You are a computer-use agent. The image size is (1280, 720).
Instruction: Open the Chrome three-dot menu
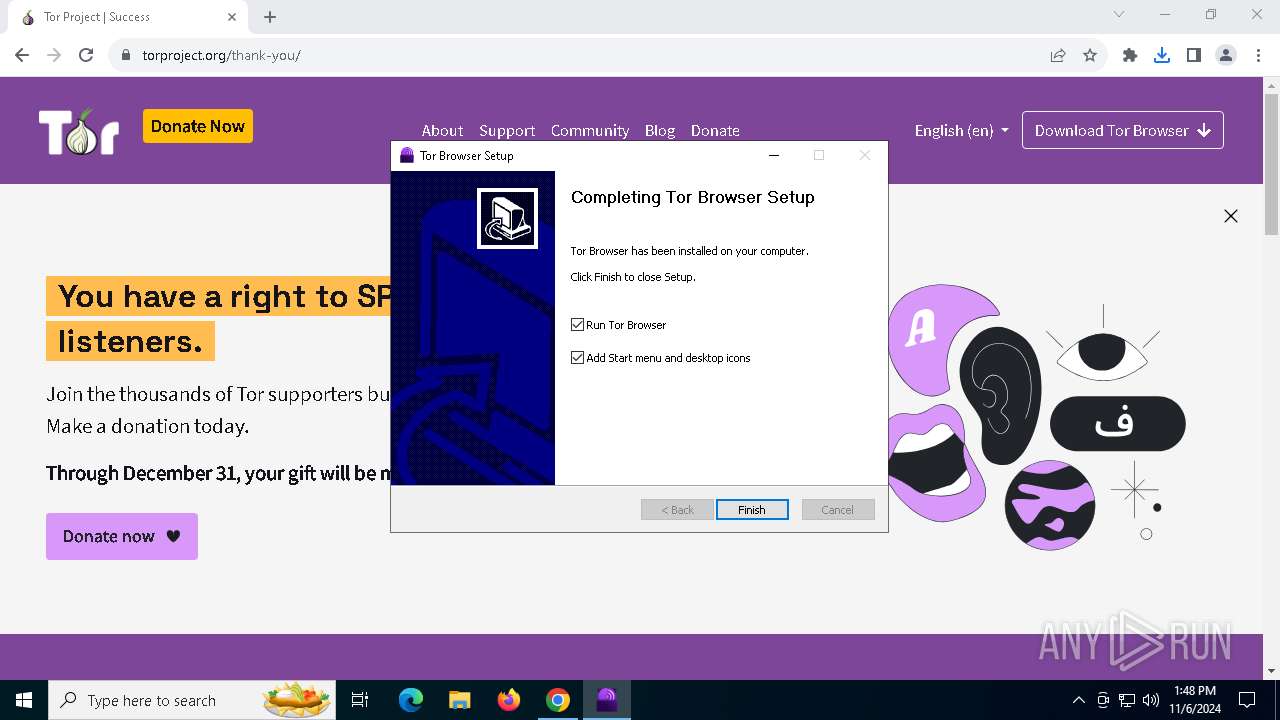[x=1257, y=55]
